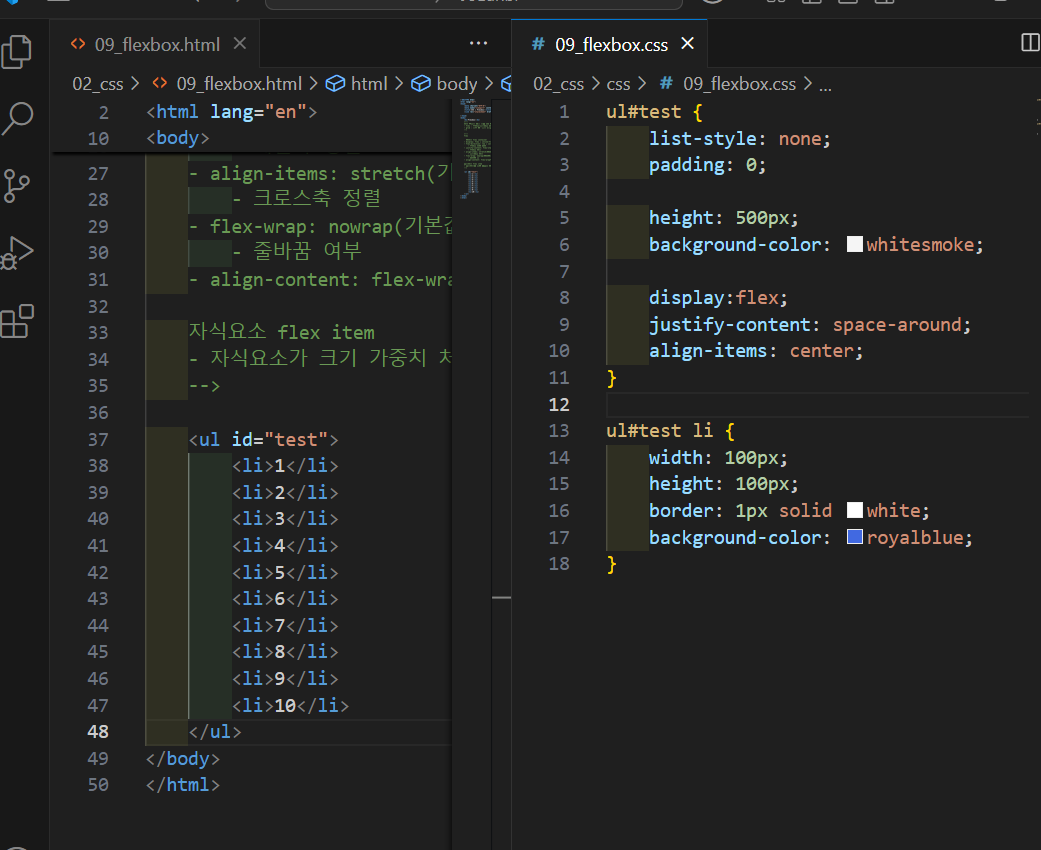Open the royalblue color swatch
The width and height of the screenshot is (1041, 850).
(x=854, y=537)
